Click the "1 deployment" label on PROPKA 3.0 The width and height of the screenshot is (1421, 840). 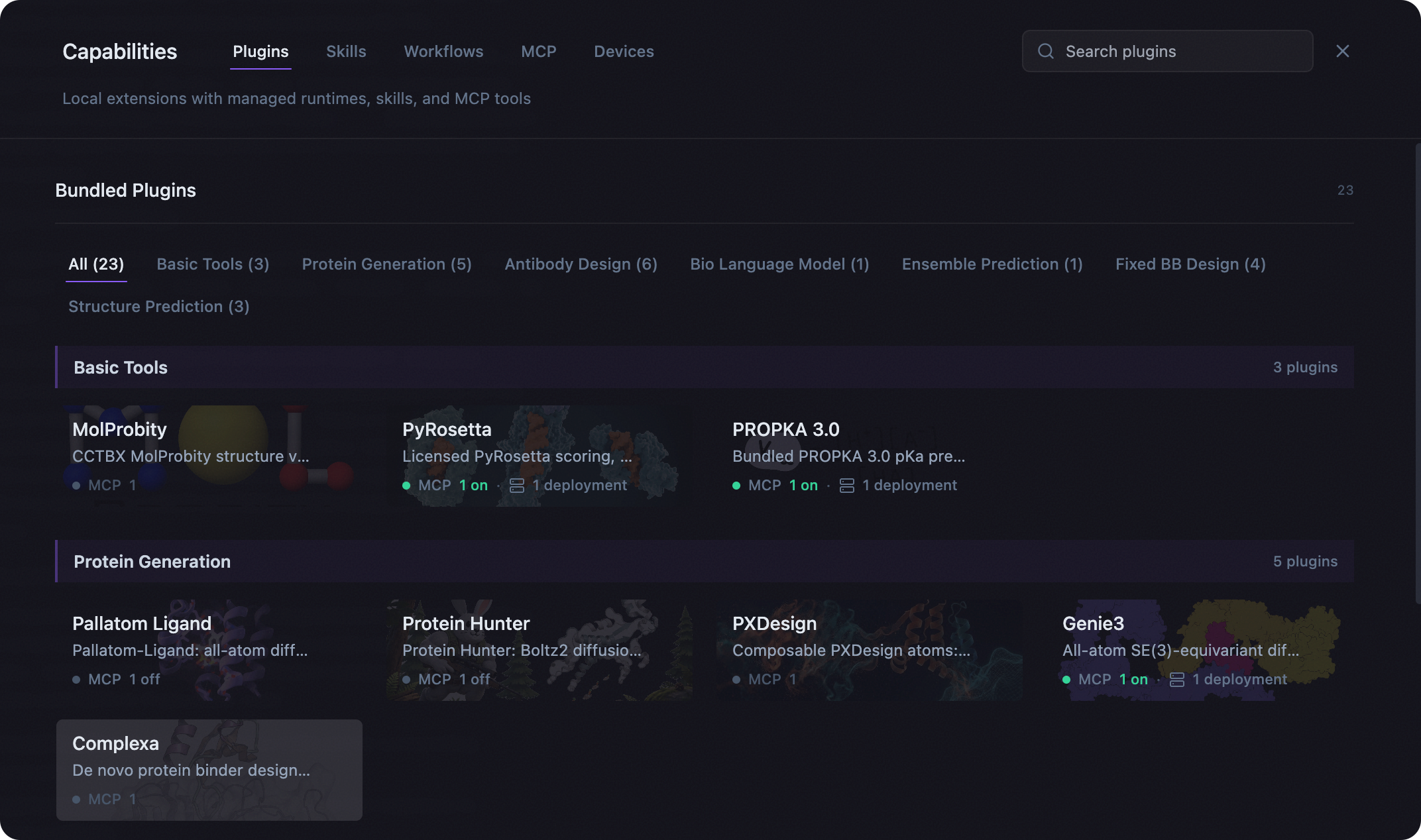pyautogui.click(x=909, y=486)
